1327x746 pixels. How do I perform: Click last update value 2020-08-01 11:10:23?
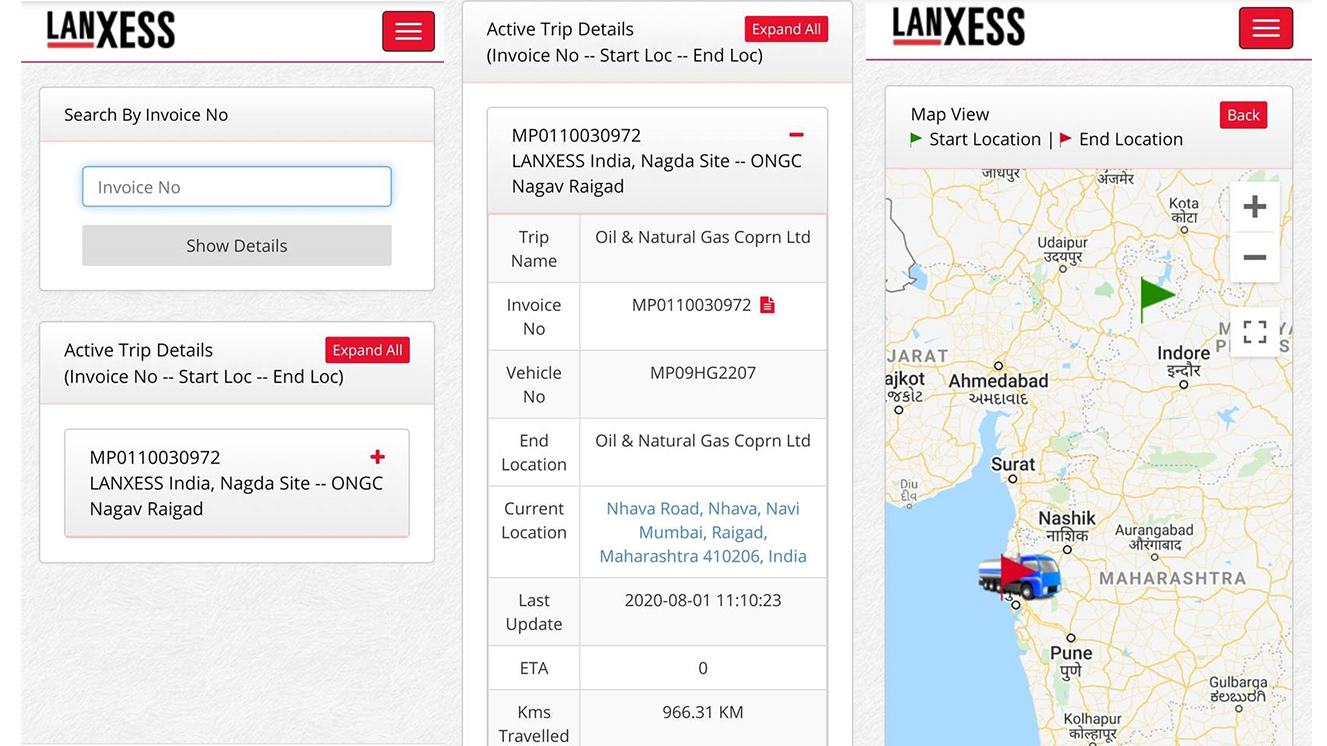click(x=703, y=601)
